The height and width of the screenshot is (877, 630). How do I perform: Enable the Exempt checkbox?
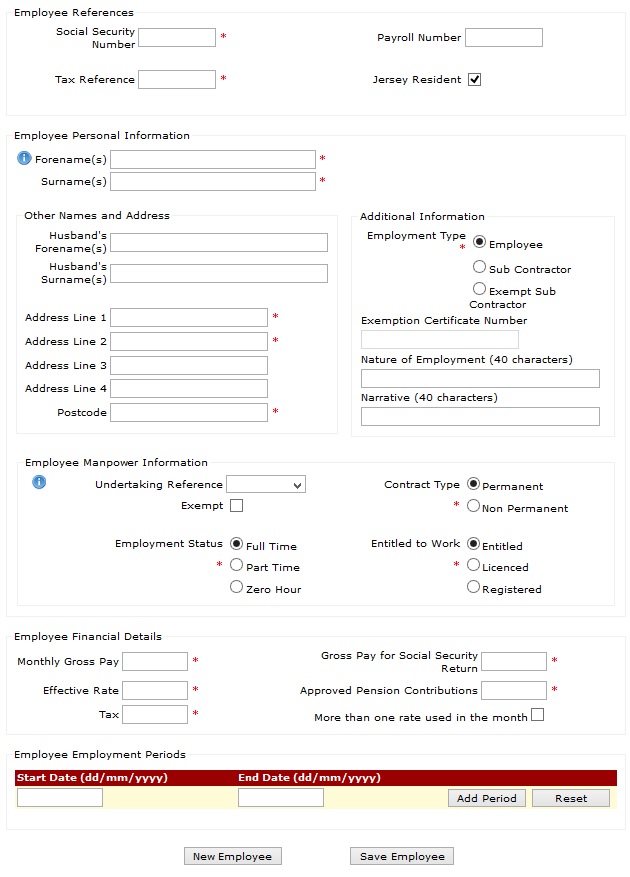pos(237,506)
